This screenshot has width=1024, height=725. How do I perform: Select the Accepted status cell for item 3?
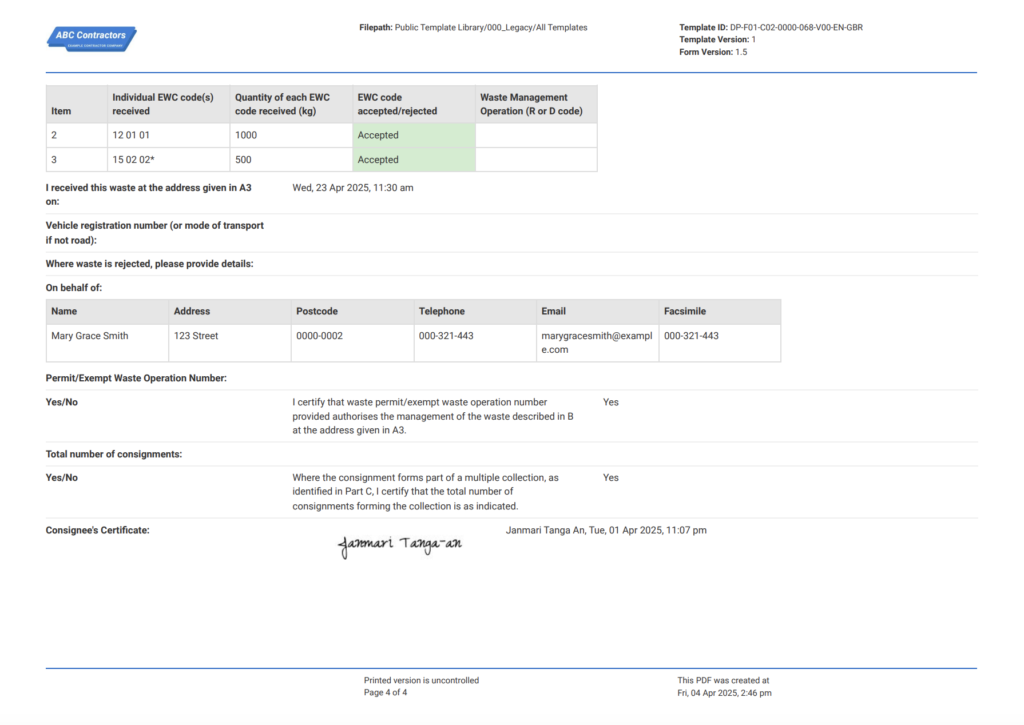point(413,159)
